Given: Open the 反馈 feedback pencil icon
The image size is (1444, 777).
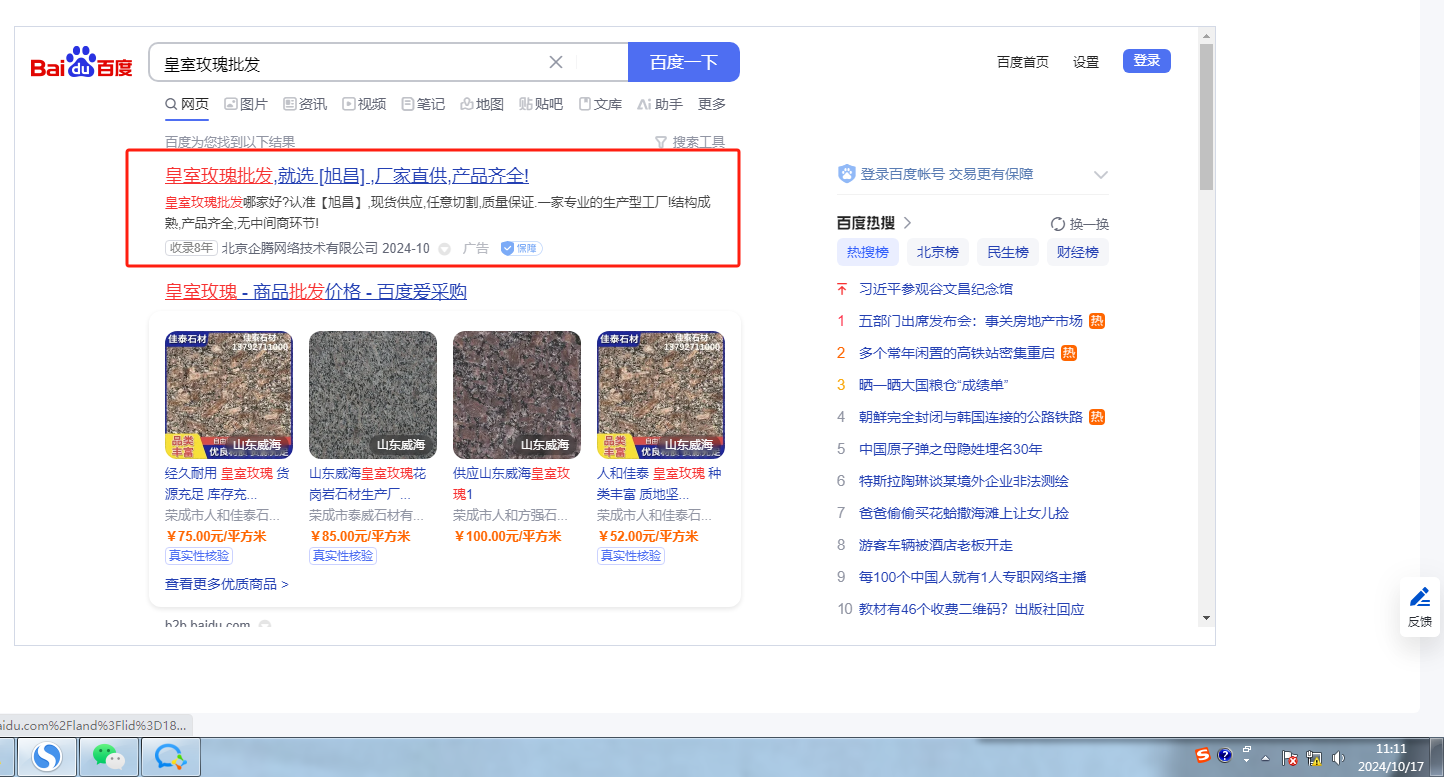Looking at the screenshot, I should 1419,598.
